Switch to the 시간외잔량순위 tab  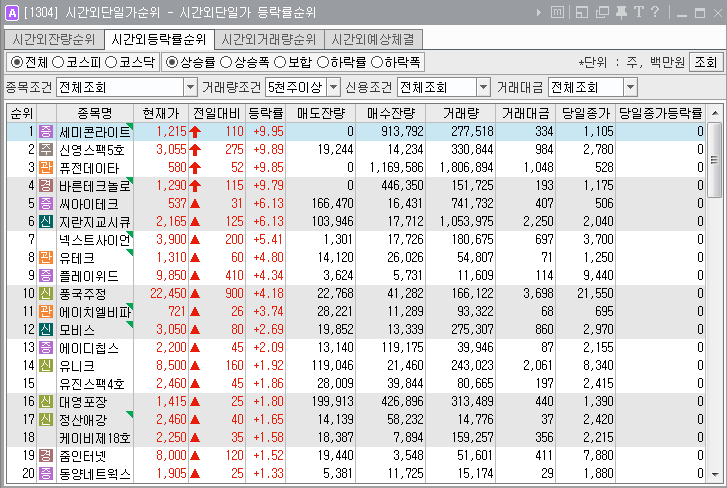point(54,39)
